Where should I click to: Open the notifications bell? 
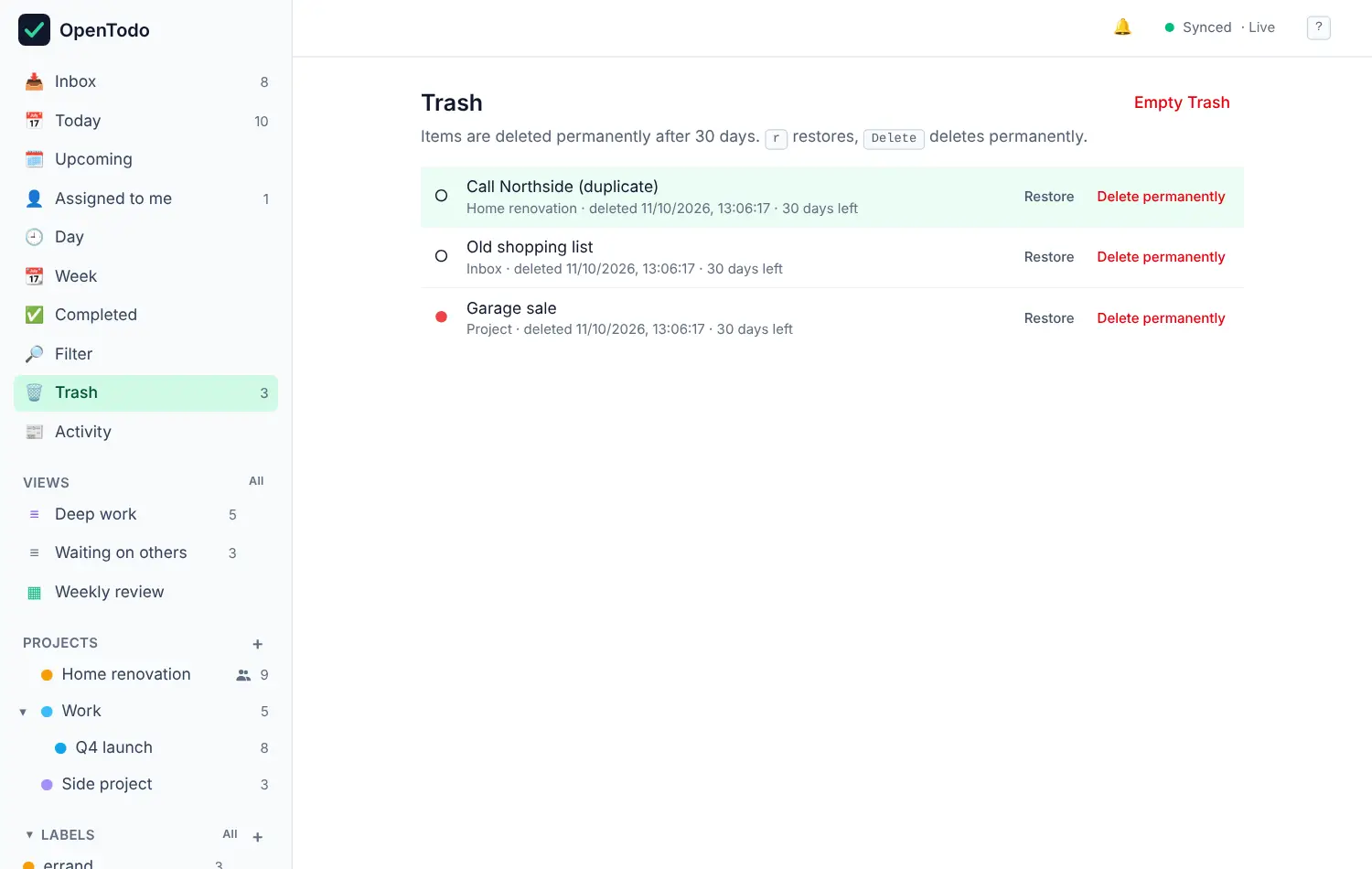click(1122, 27)
